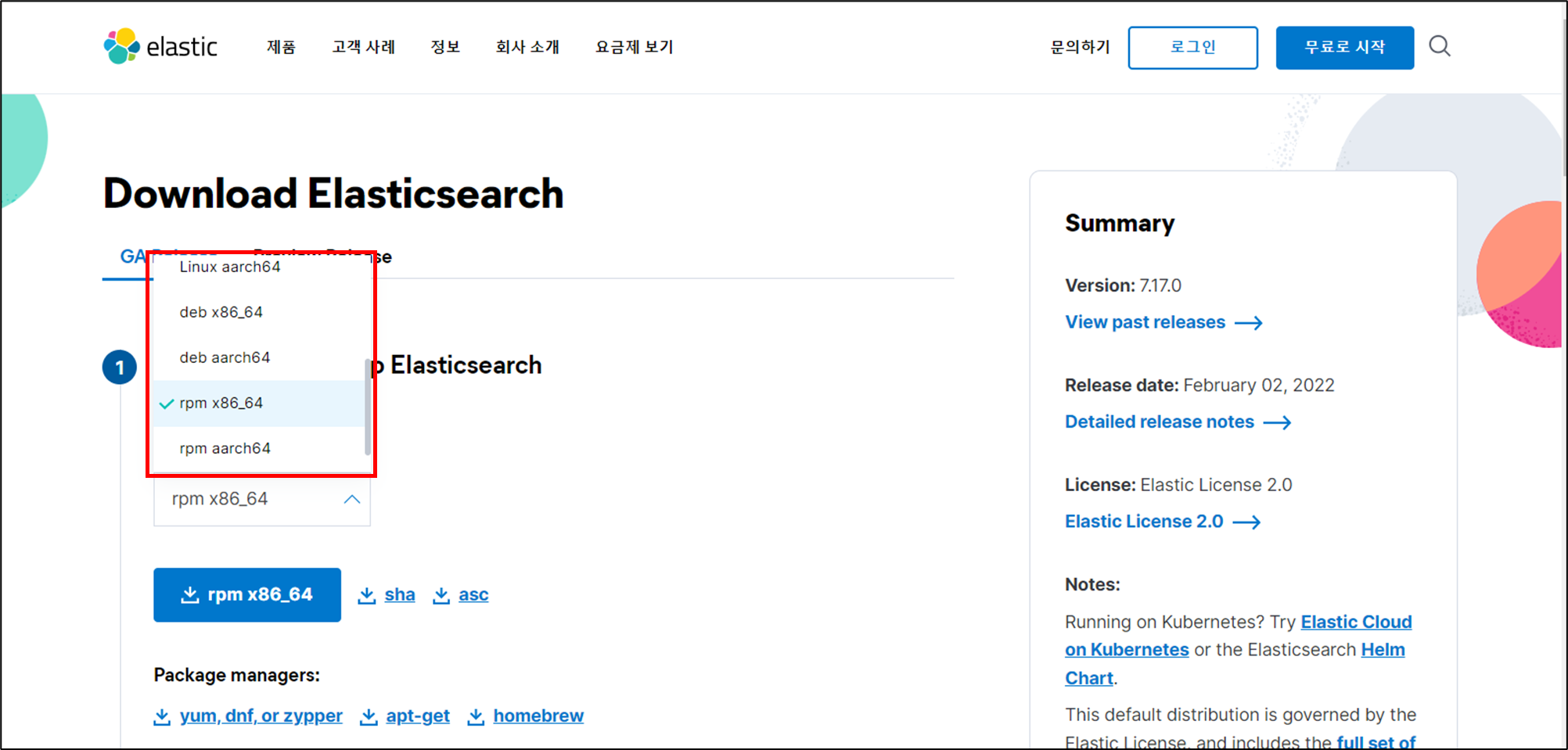Image resolution: width=1568 pixels, height=750 pixels.
Task: Open the sha download link
Action: (x=400, y=595)
